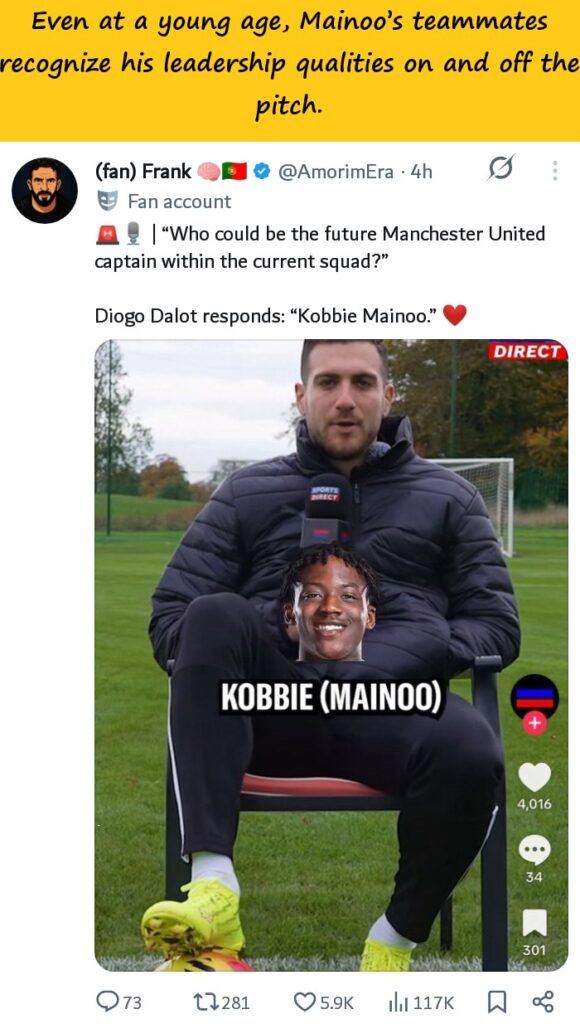Click the (fan) Frank display name

tap(143, 171)
